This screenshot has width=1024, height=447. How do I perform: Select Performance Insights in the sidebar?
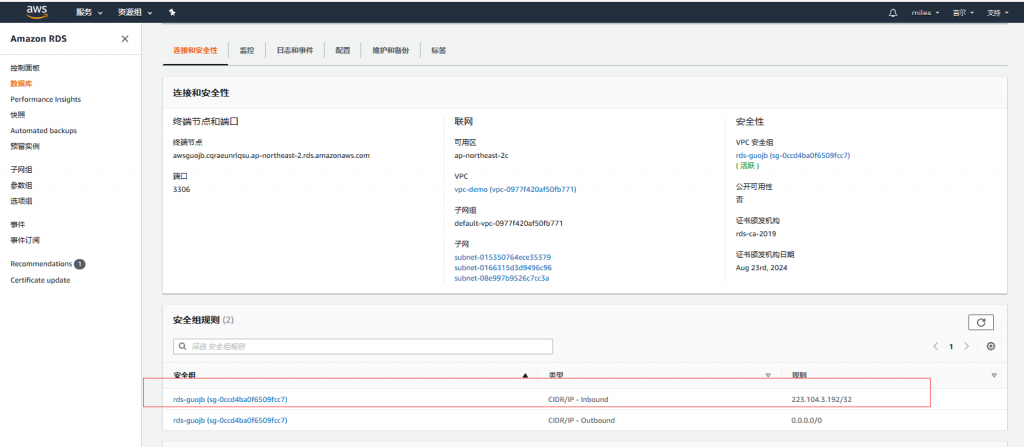[45, 99]
